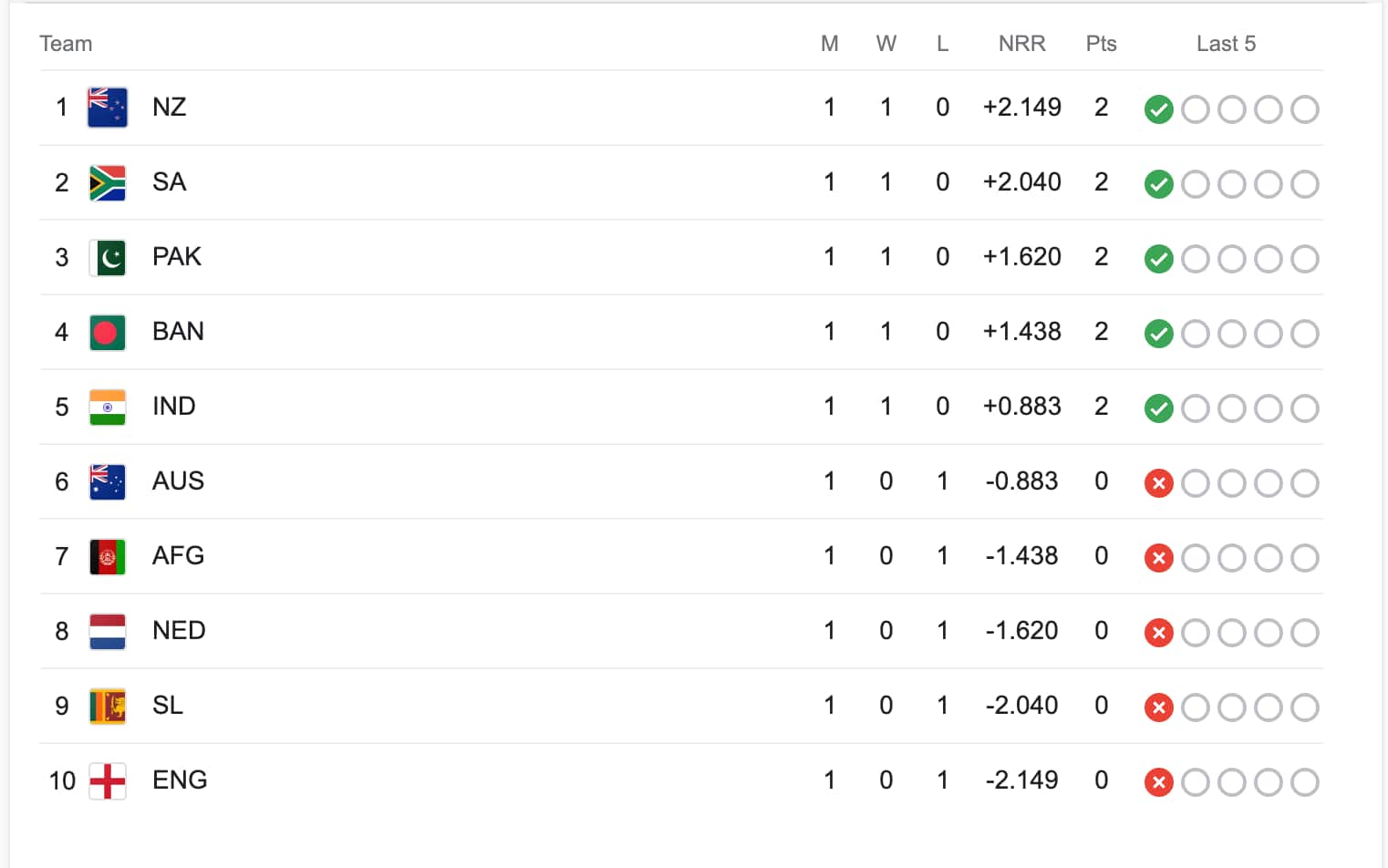
Task: Click the Sri Lanka flag icon
Action: coord(108,706)
